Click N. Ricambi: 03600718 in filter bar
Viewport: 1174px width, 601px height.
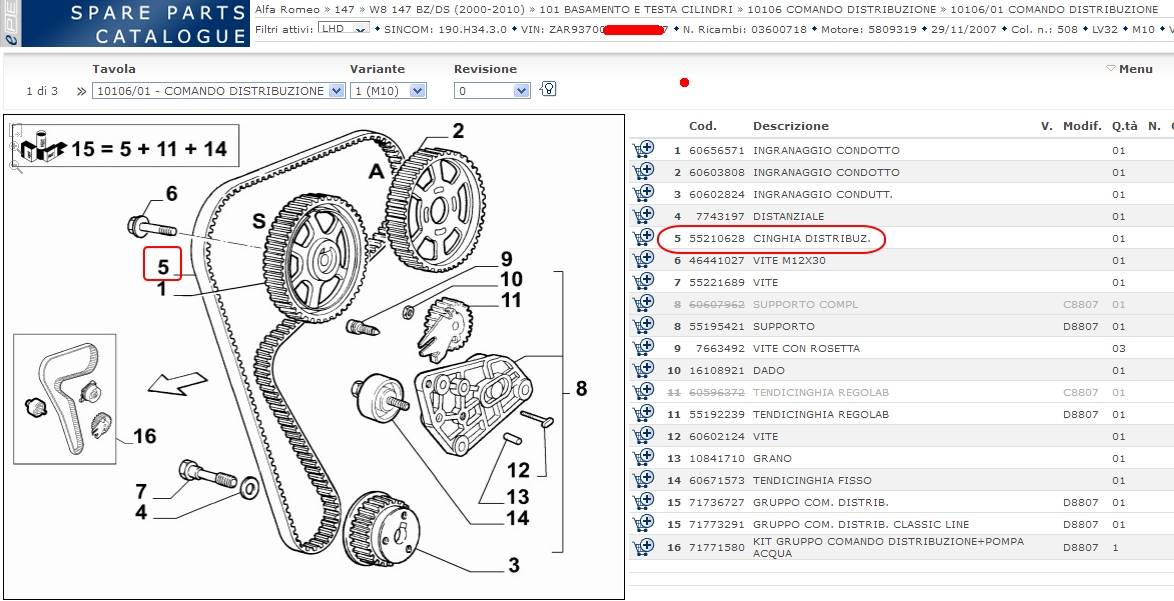[745, 29]
